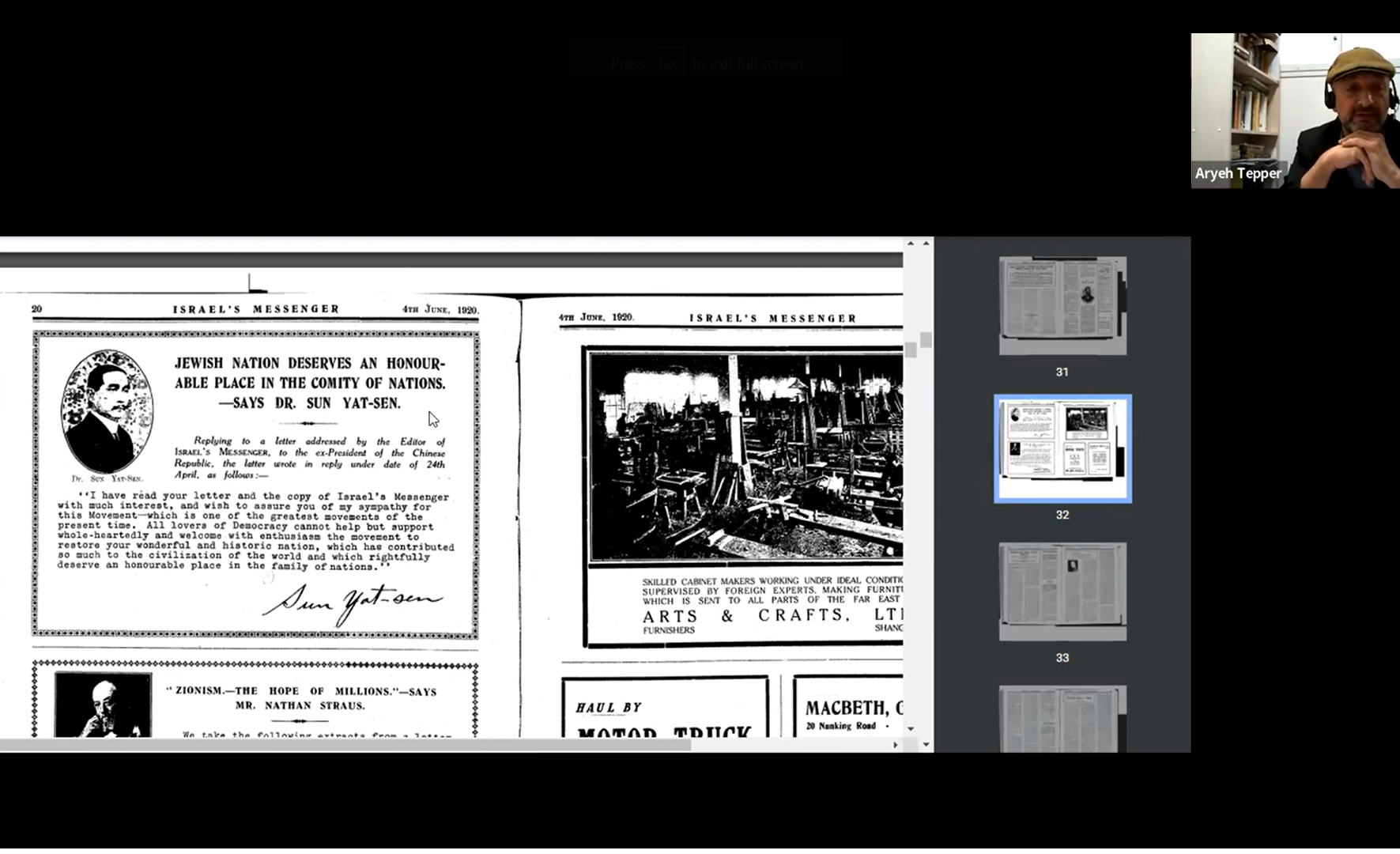Viewport: 1400px width, 854px height.
Task: Click the Esc key hint in fullscreen notice
Action: click(669, 64)
